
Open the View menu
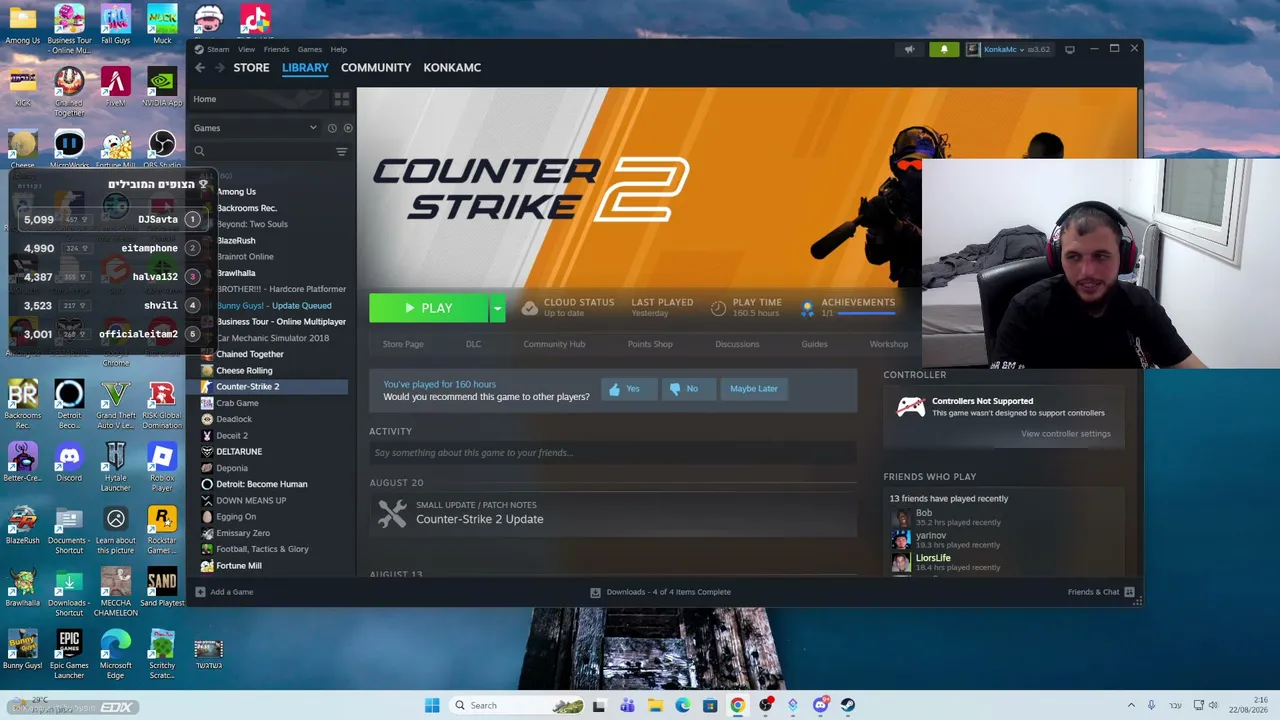(x=246, y=49)
